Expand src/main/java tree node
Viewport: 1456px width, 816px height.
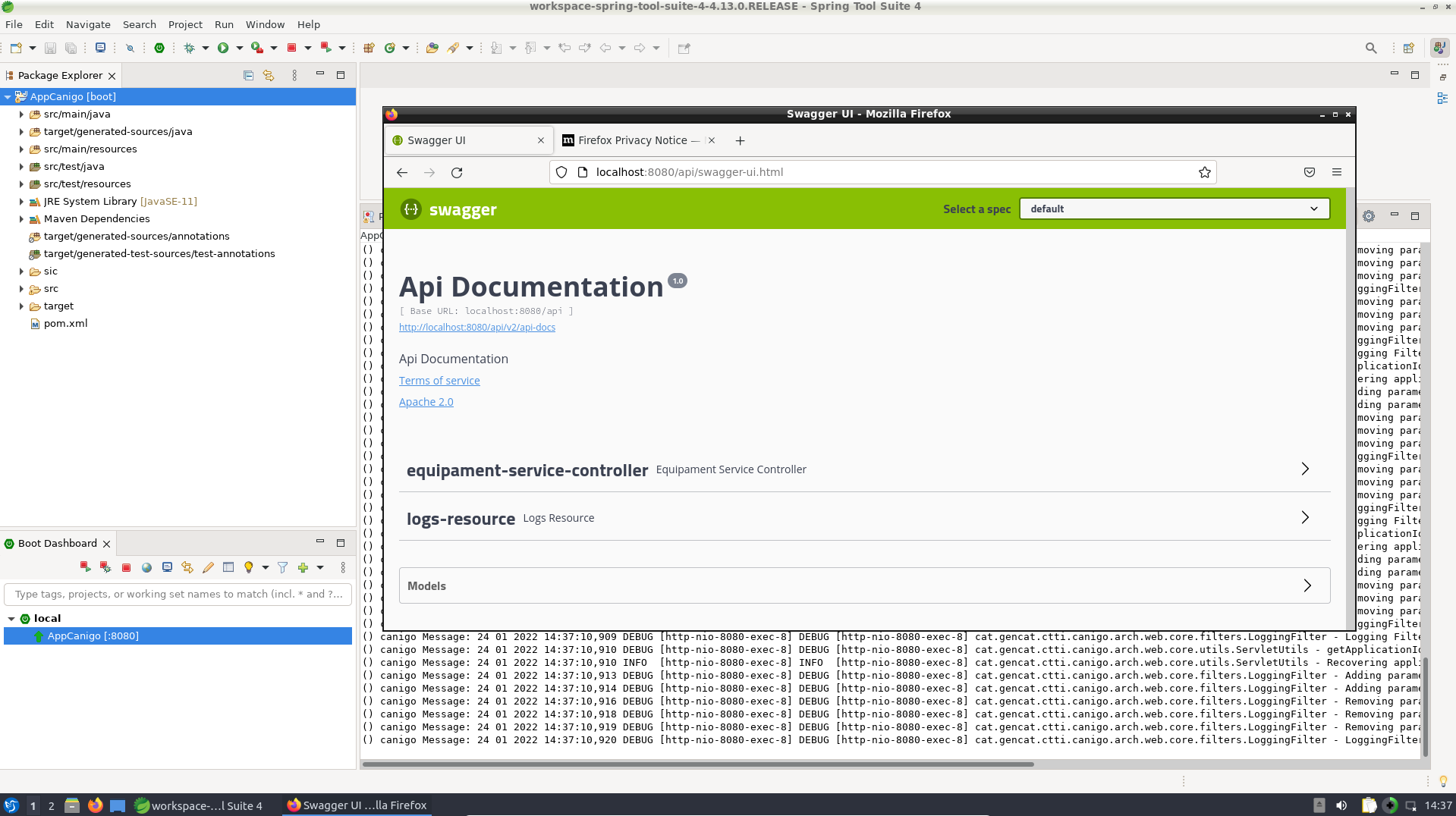(21, 115)
